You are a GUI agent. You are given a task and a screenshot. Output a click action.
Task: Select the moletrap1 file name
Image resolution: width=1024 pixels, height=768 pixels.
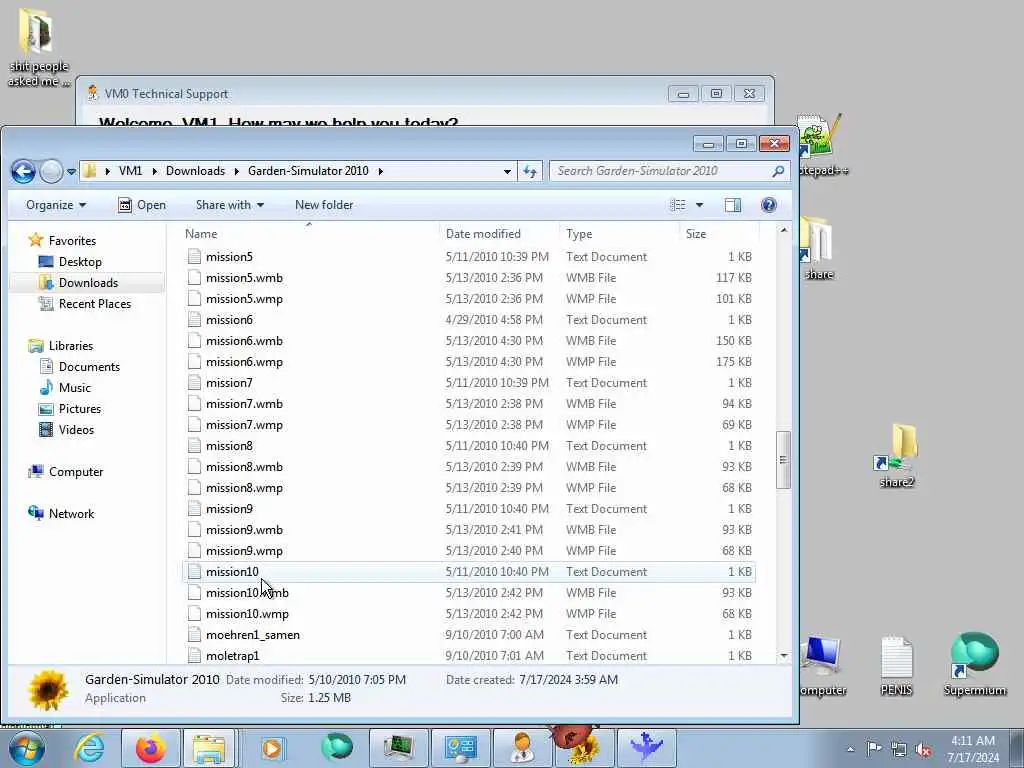click(x=232, y=656)
